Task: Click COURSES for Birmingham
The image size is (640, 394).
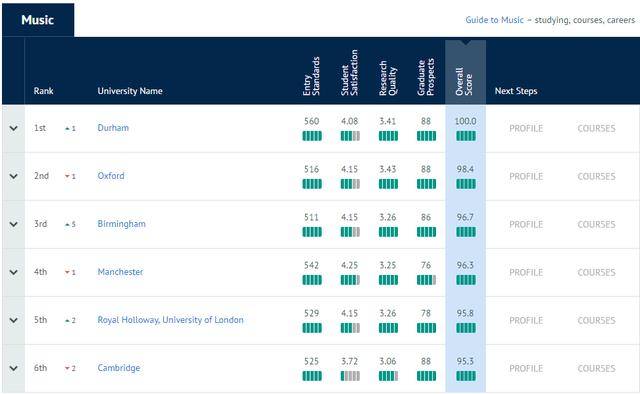Action: [x=596, y=225]
